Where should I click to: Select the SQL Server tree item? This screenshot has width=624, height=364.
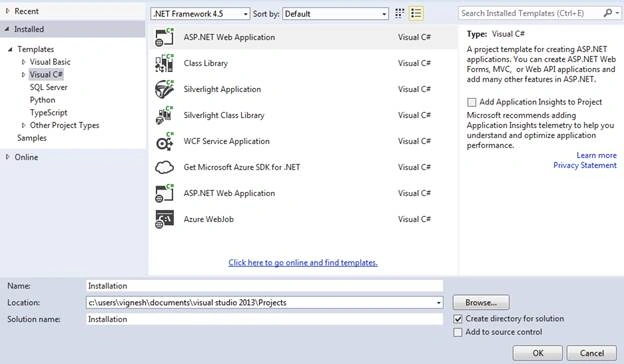(49, 88)
